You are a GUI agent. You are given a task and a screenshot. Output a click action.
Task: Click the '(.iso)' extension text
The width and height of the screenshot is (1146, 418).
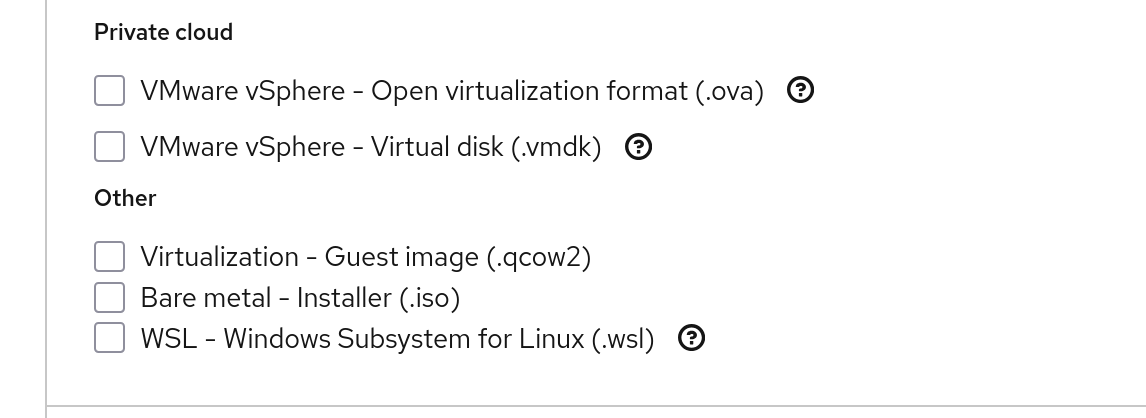click(429, 298)
